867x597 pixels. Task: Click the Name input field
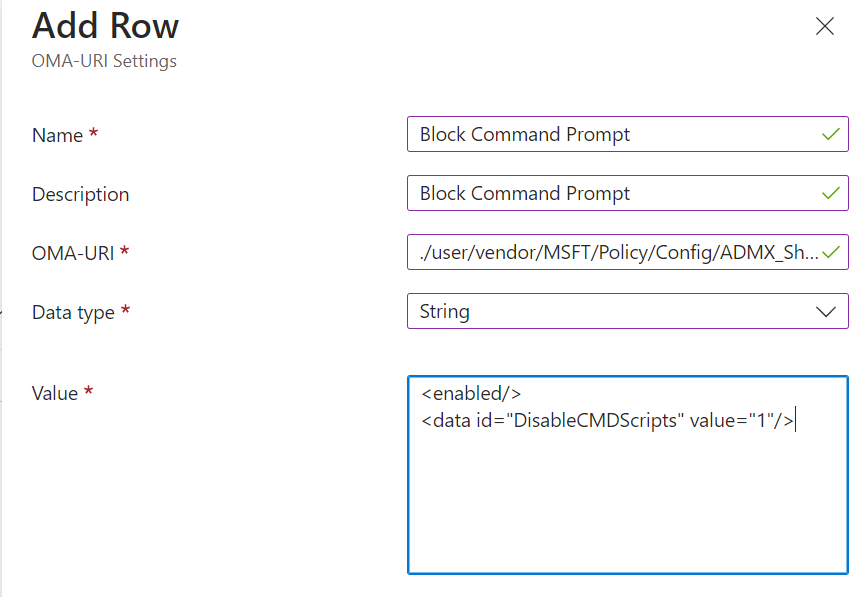click(610, 135)
